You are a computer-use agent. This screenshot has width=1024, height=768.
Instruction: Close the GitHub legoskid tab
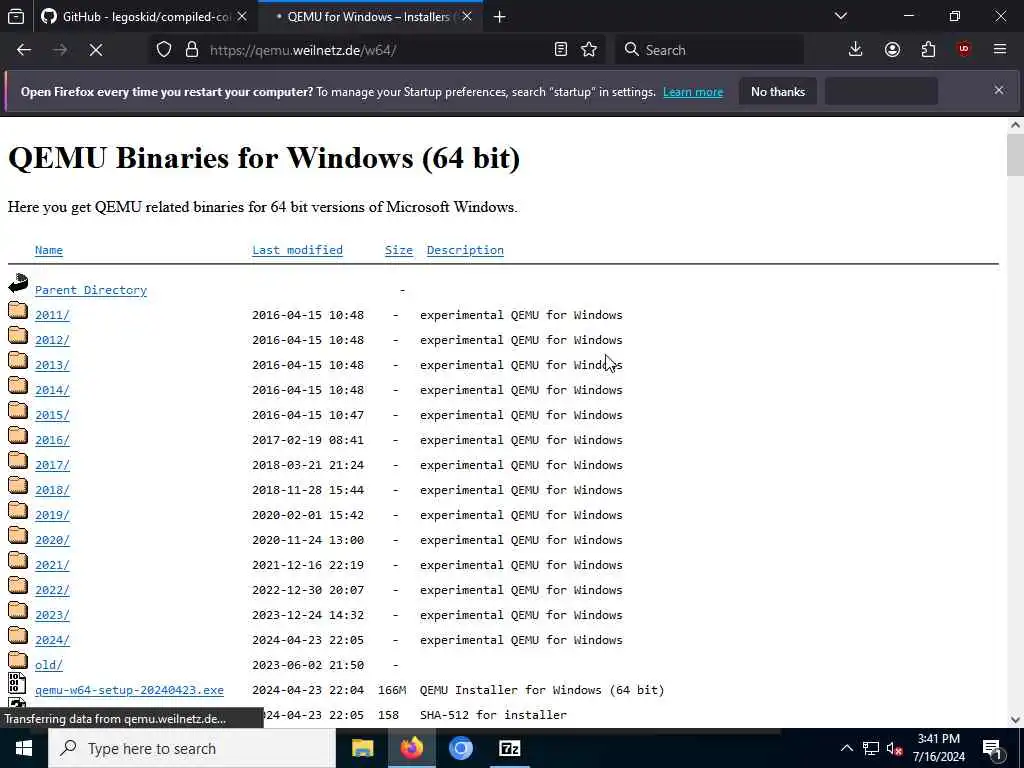pyautogui.click(x=242, y=17)
